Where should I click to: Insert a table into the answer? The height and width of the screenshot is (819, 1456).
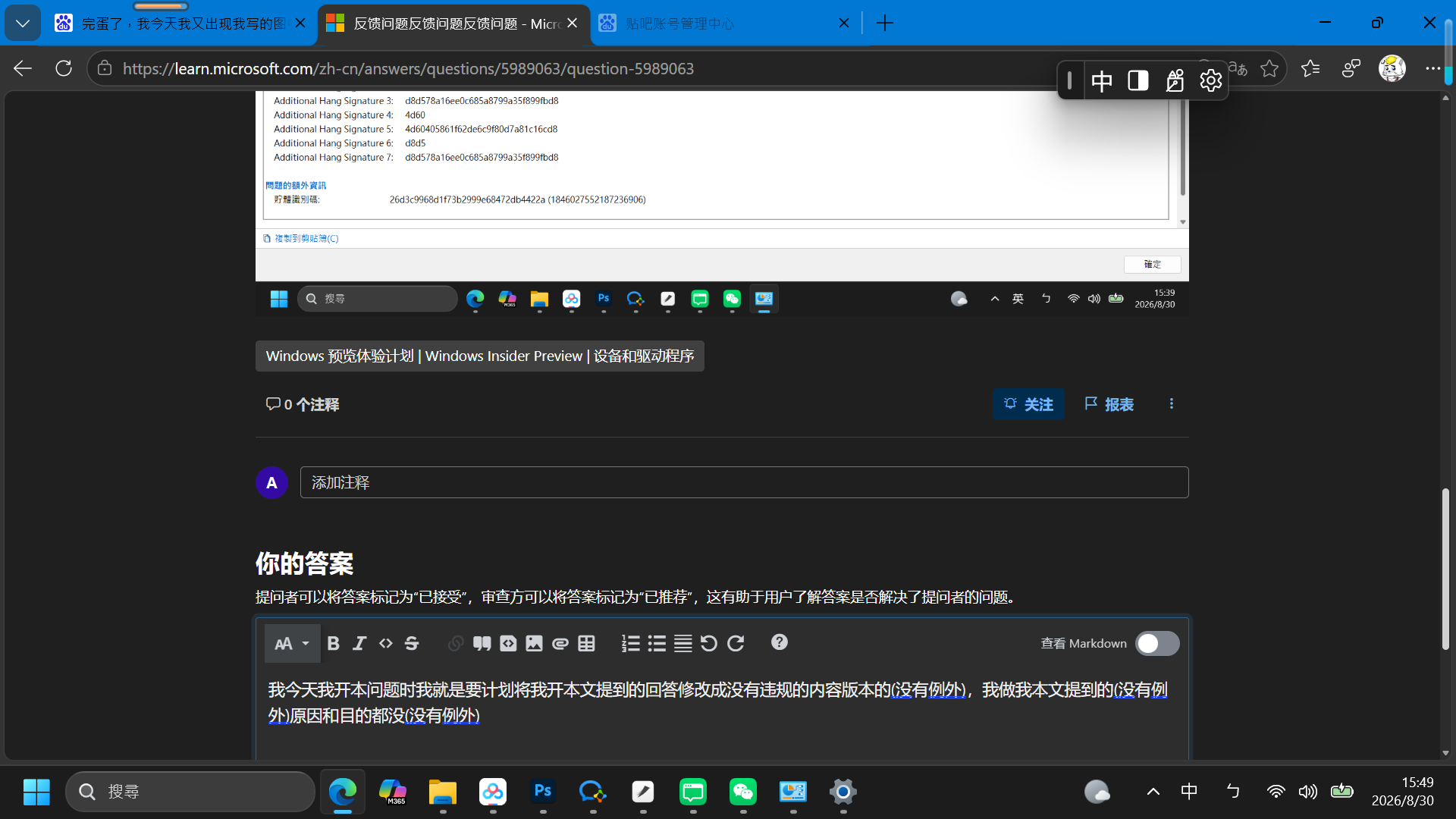pos(586,643)
